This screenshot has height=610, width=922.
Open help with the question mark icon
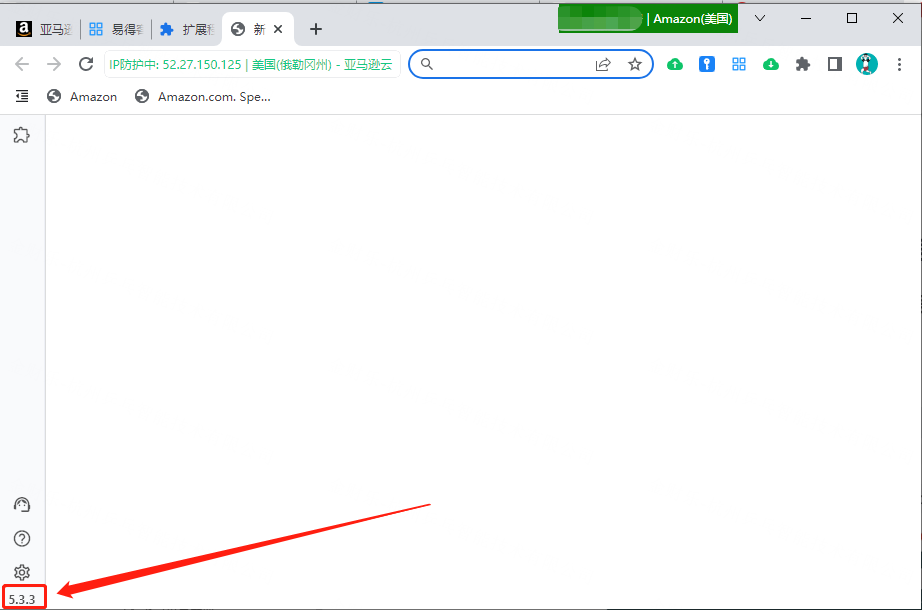point(22,538)
